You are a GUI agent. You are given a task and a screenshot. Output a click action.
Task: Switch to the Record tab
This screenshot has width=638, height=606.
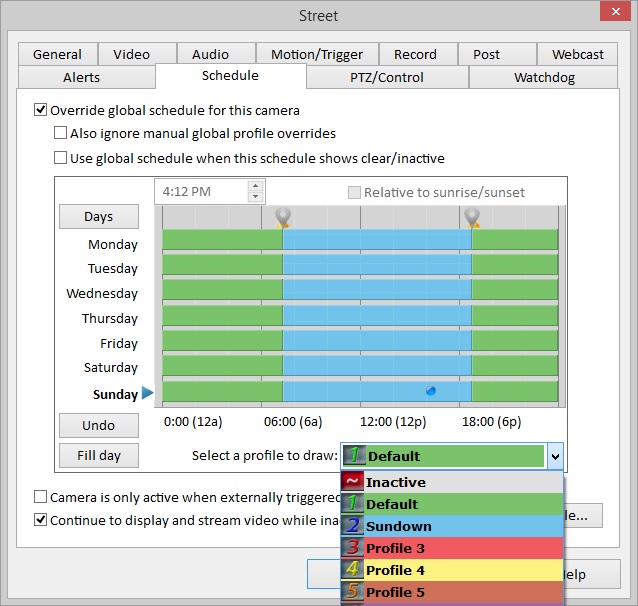(x=418, y=54)
